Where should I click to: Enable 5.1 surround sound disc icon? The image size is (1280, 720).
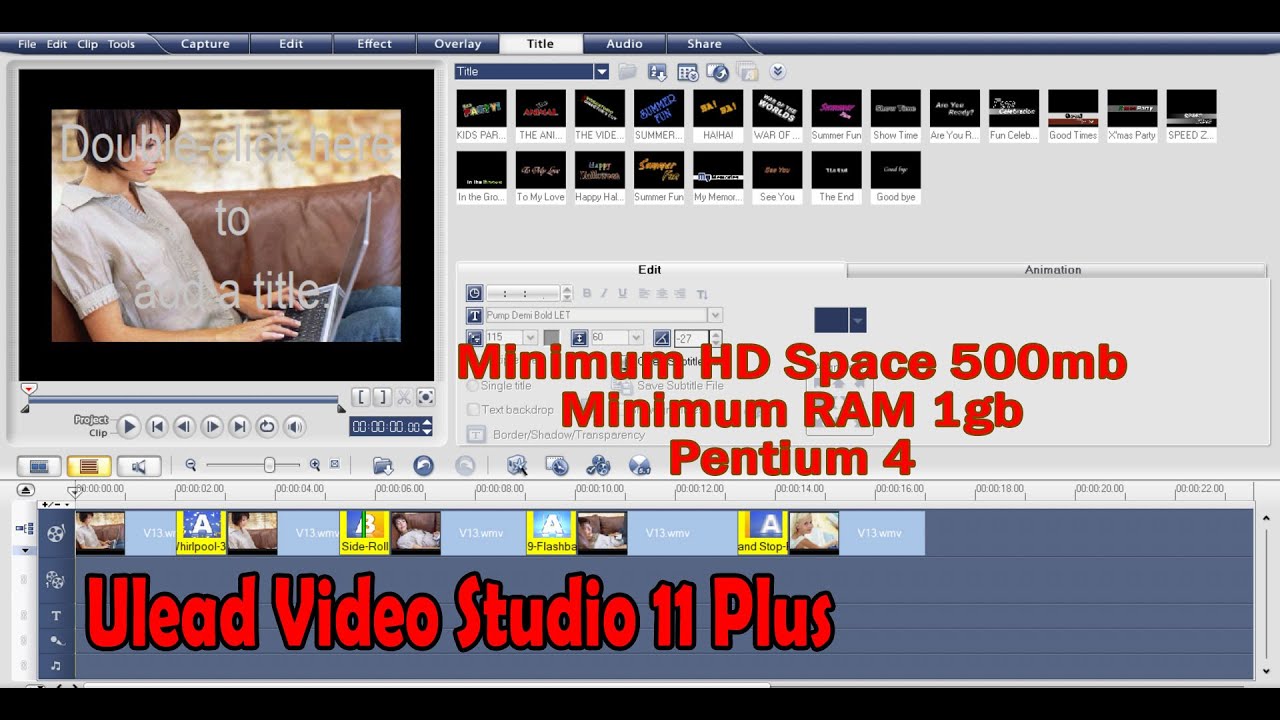click(640, 466)
